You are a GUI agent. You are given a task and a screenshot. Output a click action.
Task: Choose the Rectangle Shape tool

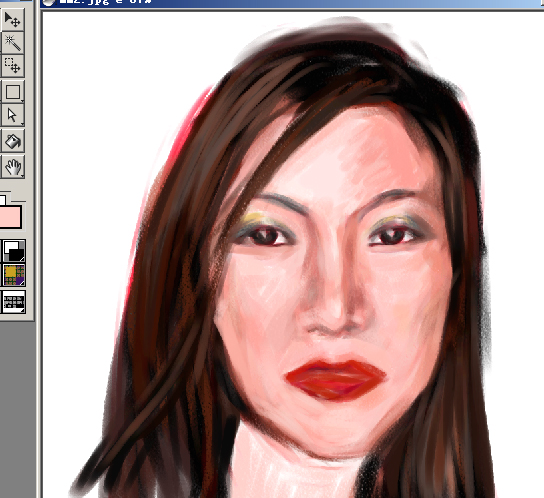tap(13, 92)
